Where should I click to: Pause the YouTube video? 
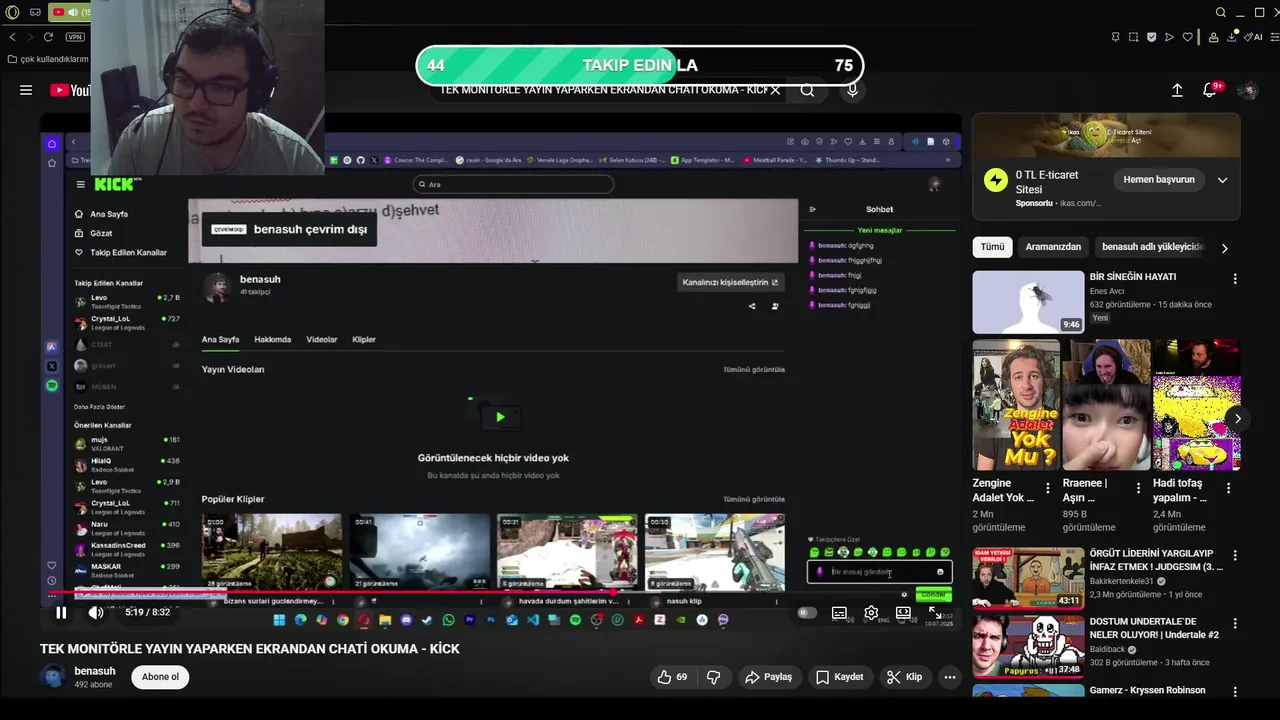click(x=61, y=612)
